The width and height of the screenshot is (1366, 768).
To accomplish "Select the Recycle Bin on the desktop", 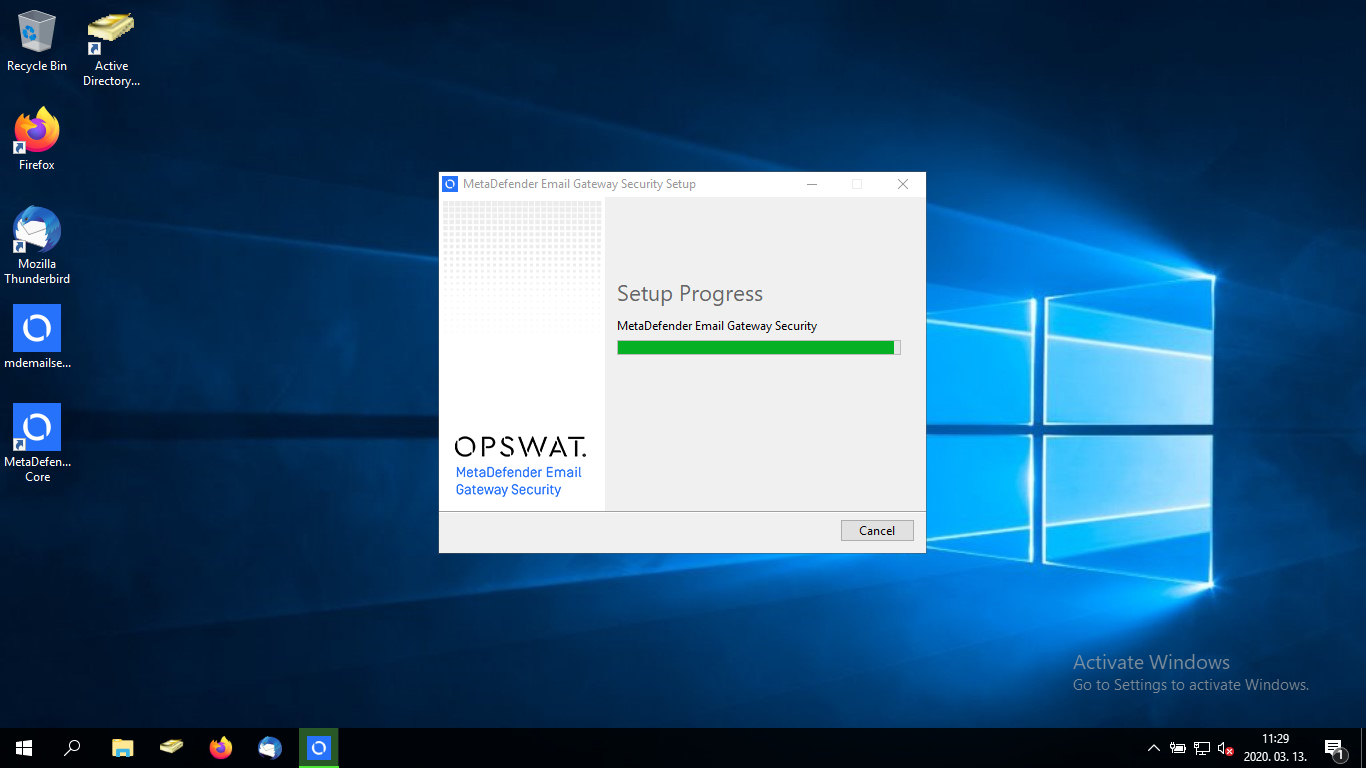I will 37,33.
